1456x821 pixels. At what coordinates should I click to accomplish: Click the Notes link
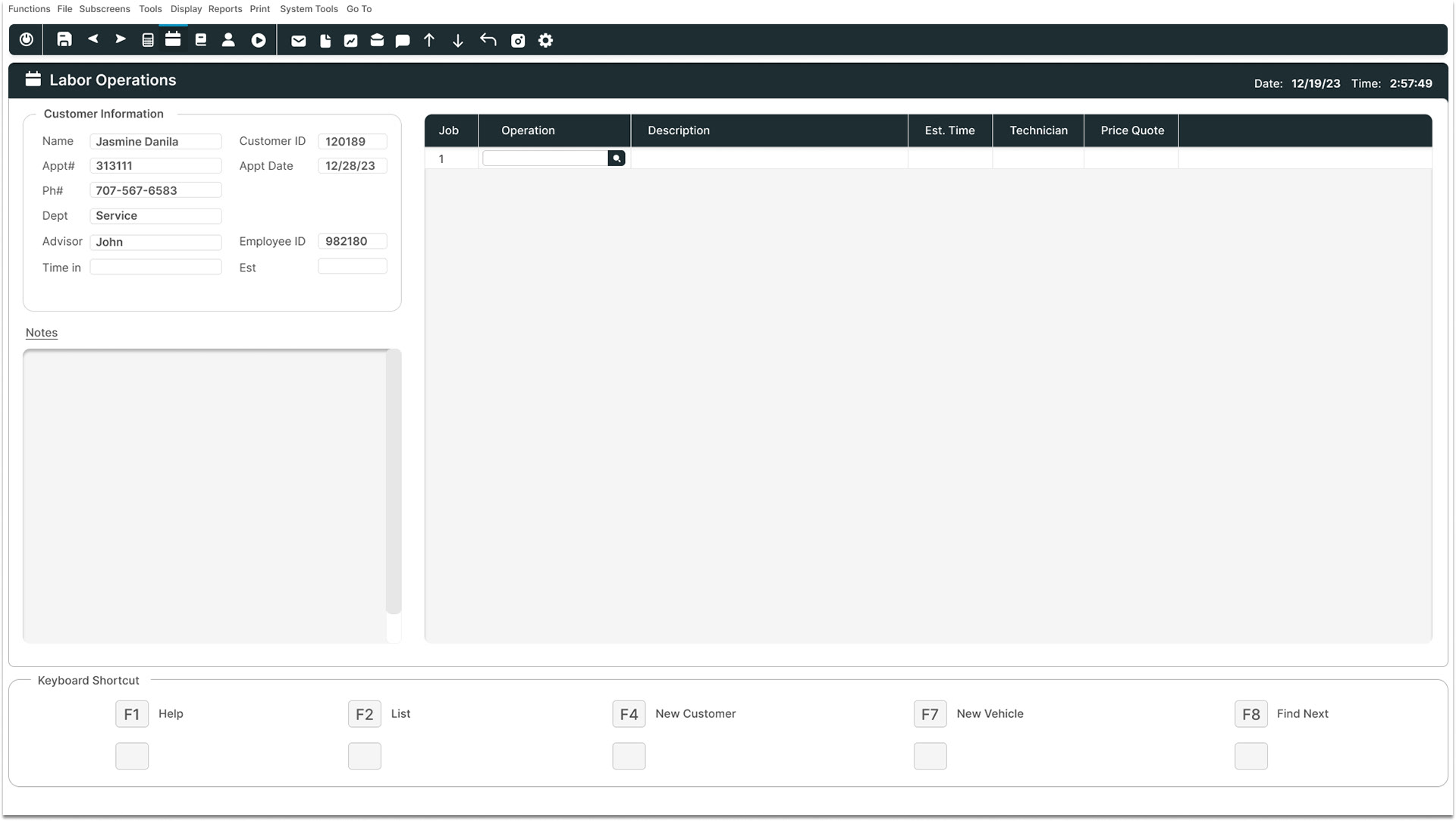[42, 333]
